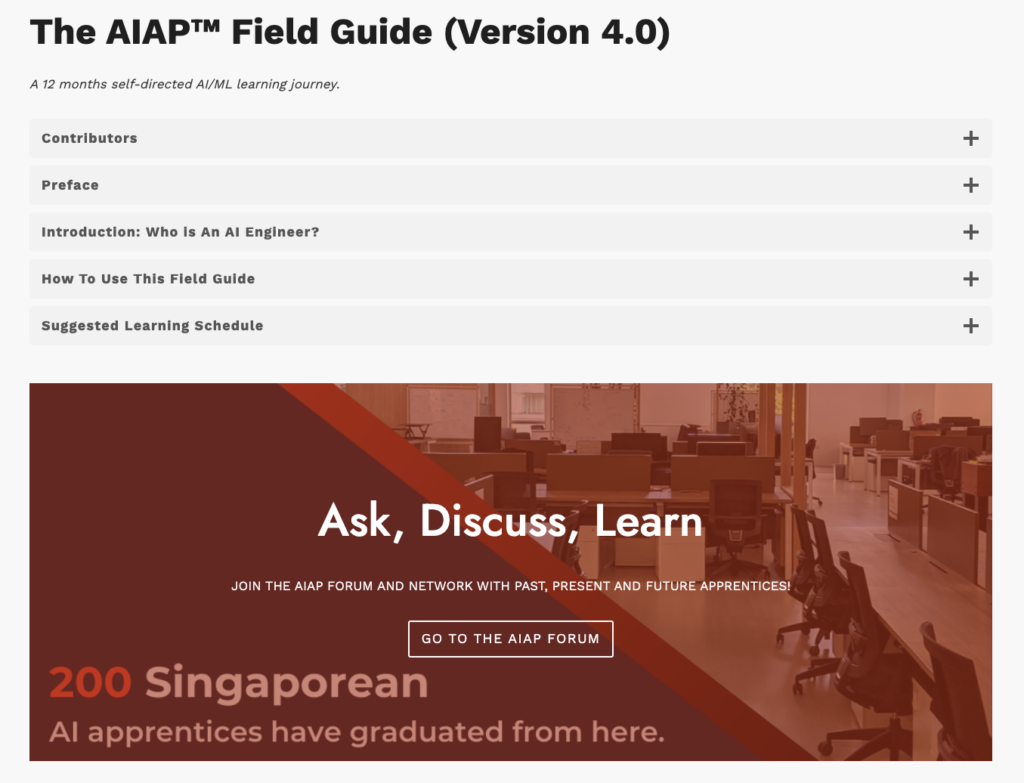Click the AIAP Field Guide Version 4.0 title
Image resolution: width=1024 pixels, height=783 pixels.
click(x=350, y=32)
